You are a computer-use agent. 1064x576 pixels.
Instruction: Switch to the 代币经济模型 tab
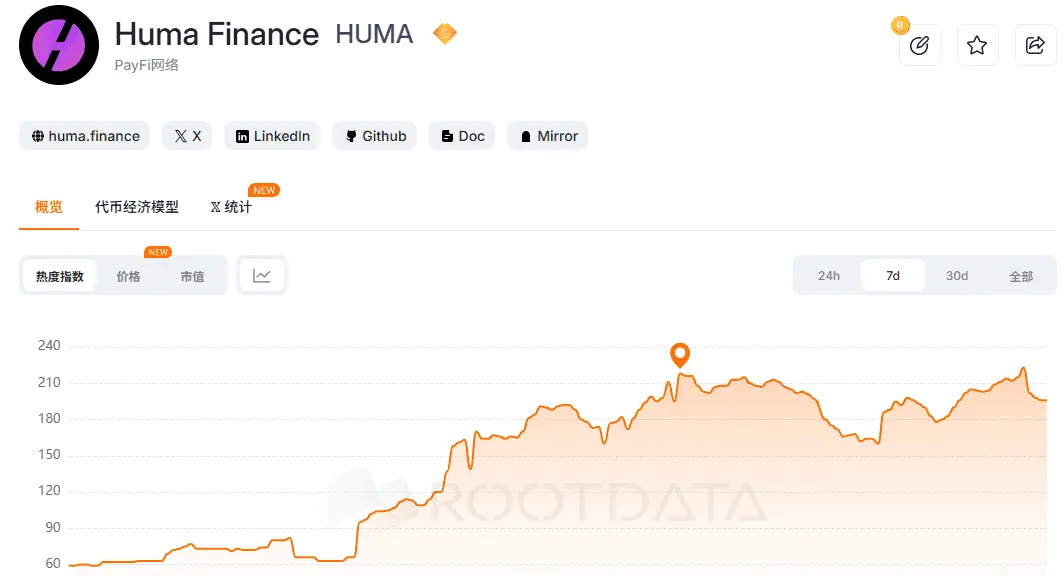click(136, 207)
